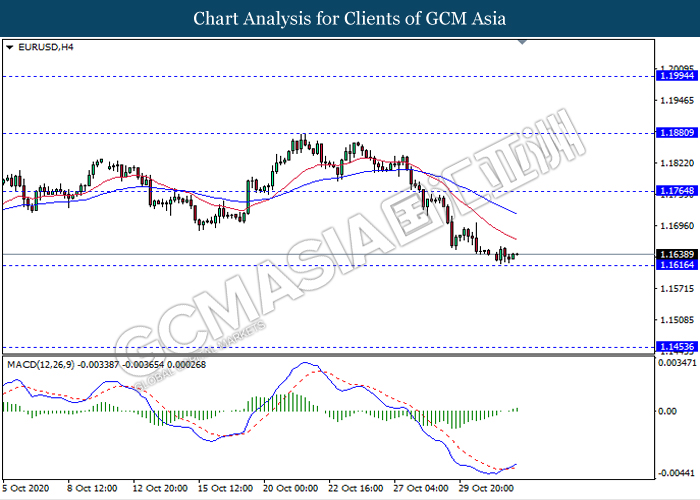Click the 1.19944 resistance price tag

click(x=675, y=76)
